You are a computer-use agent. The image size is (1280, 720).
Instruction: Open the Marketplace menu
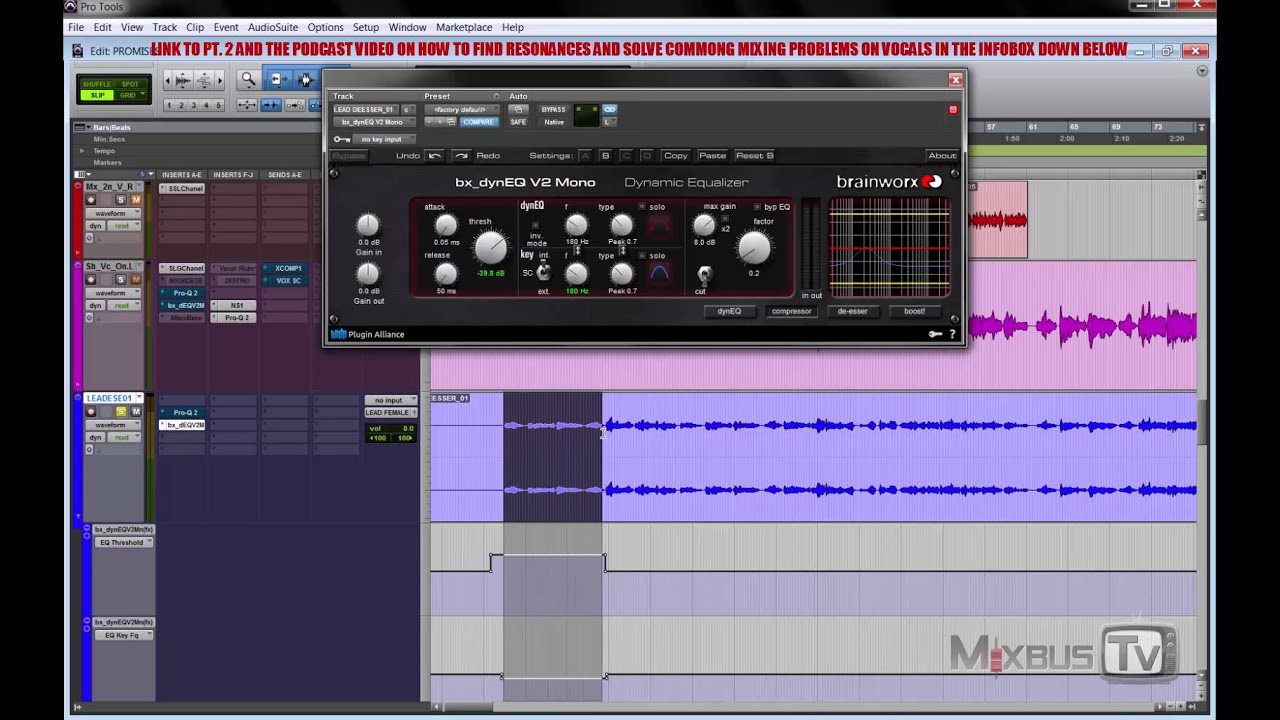(x=464, y=27)
